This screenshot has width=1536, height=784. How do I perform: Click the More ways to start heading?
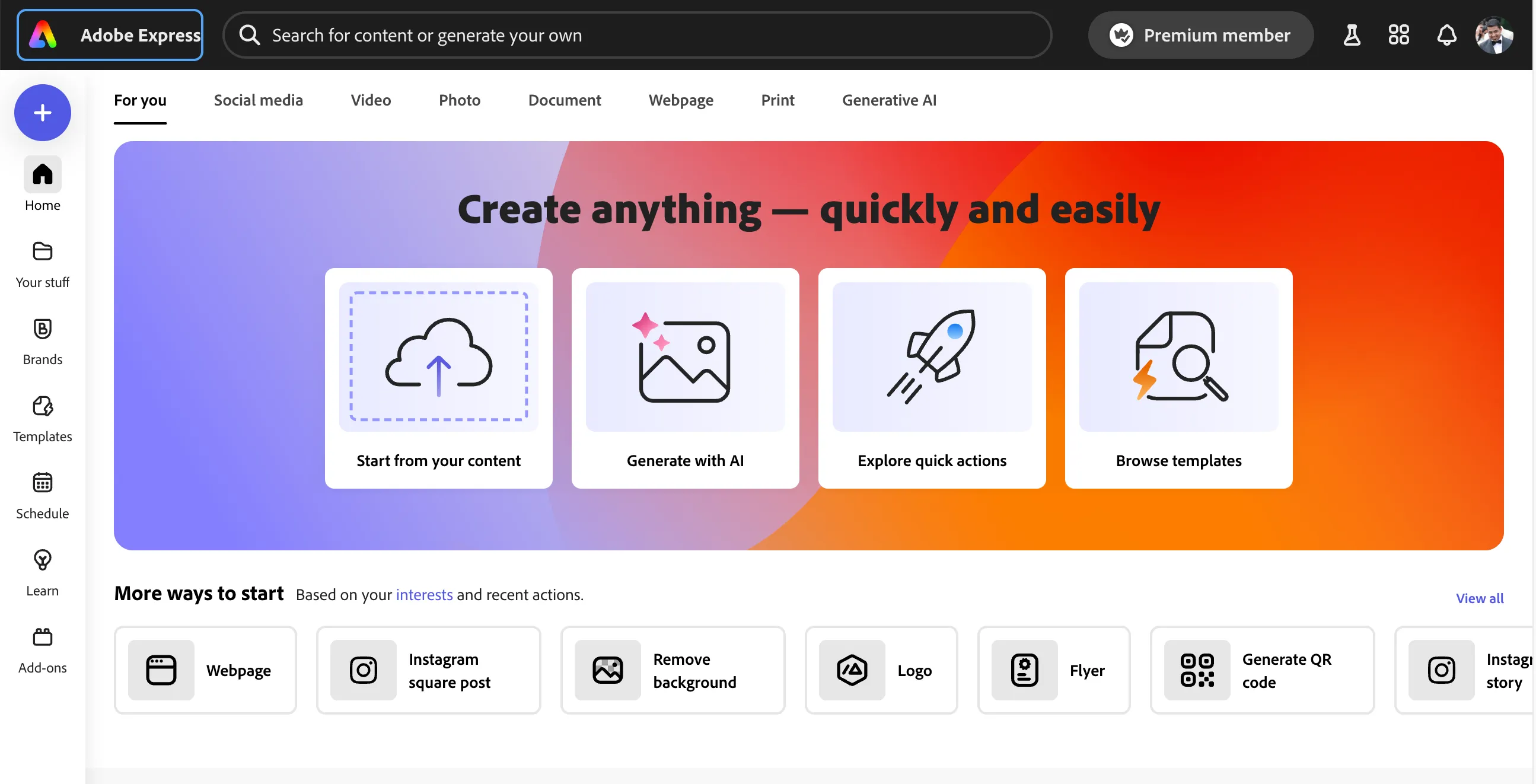tap(199, 594)
